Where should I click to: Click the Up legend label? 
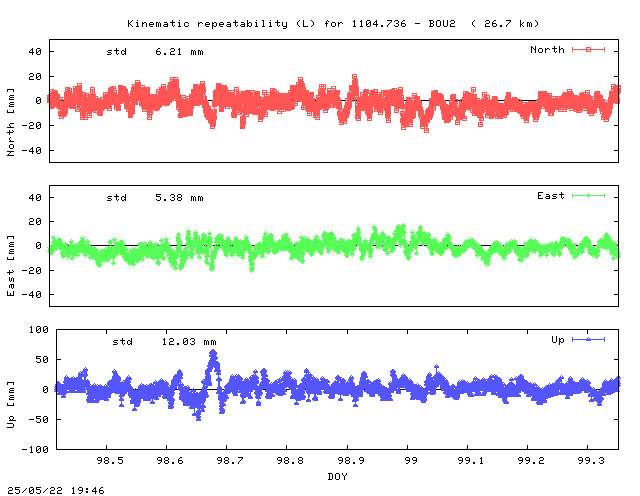tap(558, 340)
